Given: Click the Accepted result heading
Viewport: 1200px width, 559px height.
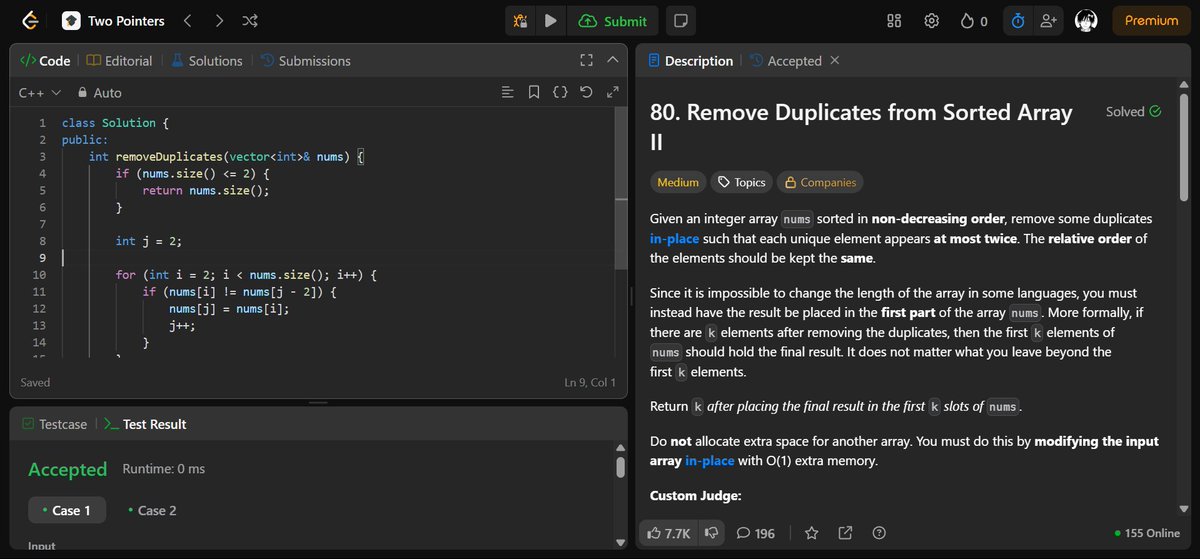Looking at the screenshot, I should (67, 469).
